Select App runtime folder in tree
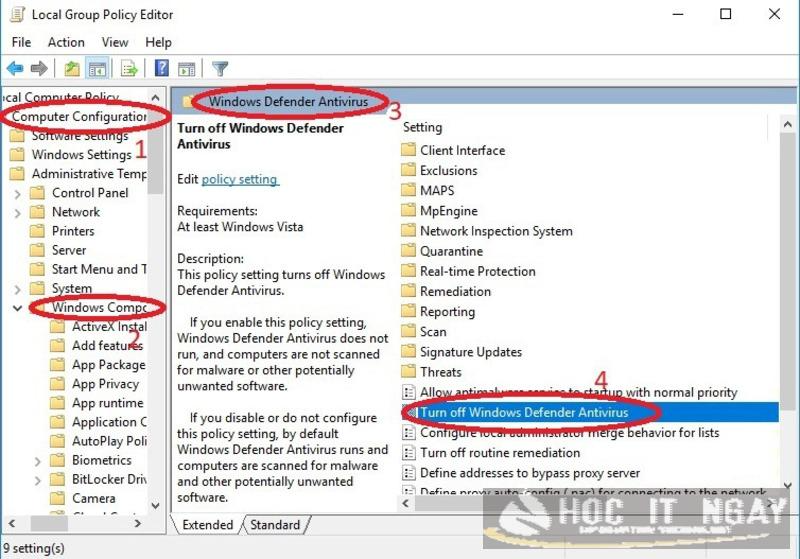Screen dimensions: 800x559 pyautogui.click(x=97, y=403)
